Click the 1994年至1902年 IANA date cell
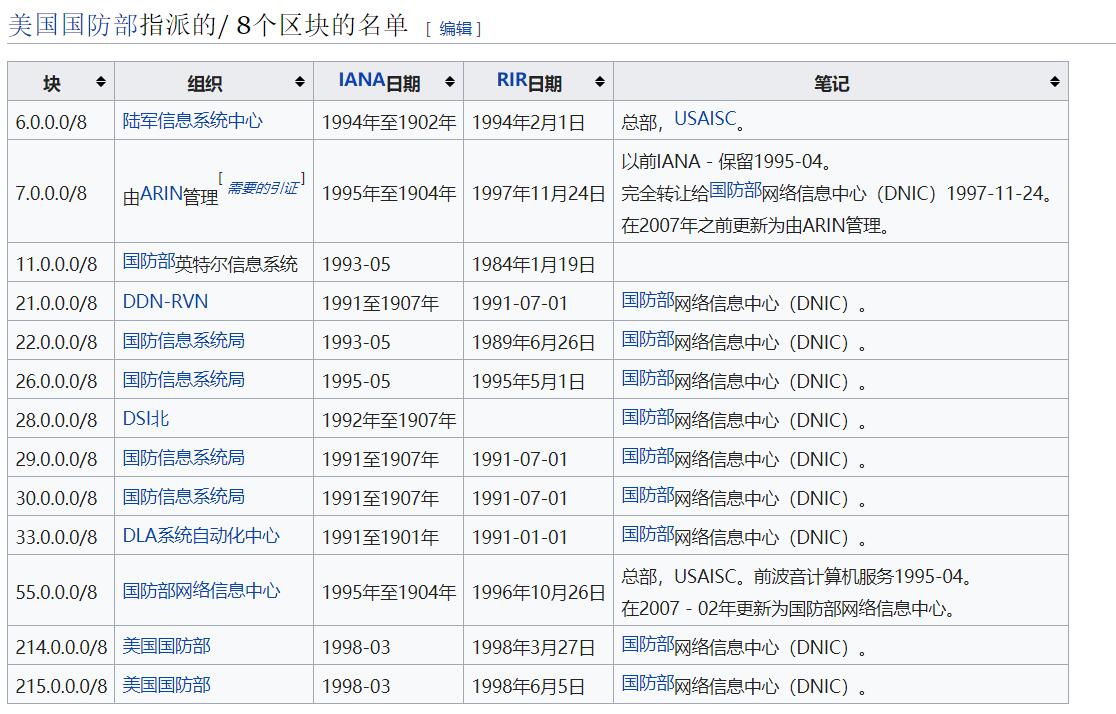This screenshot has height=714, width=1116. pos(389,120)
